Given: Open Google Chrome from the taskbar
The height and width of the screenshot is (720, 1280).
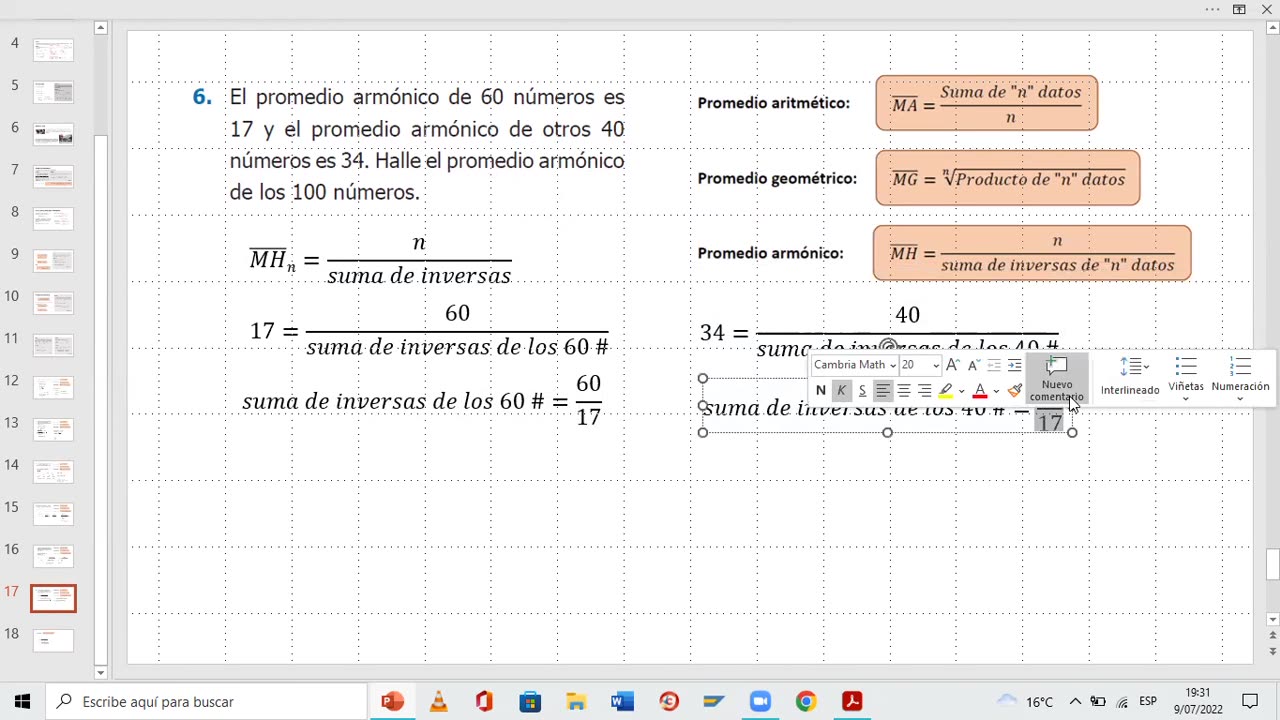Looking at the screenshot, I should (x=806, y=701).
